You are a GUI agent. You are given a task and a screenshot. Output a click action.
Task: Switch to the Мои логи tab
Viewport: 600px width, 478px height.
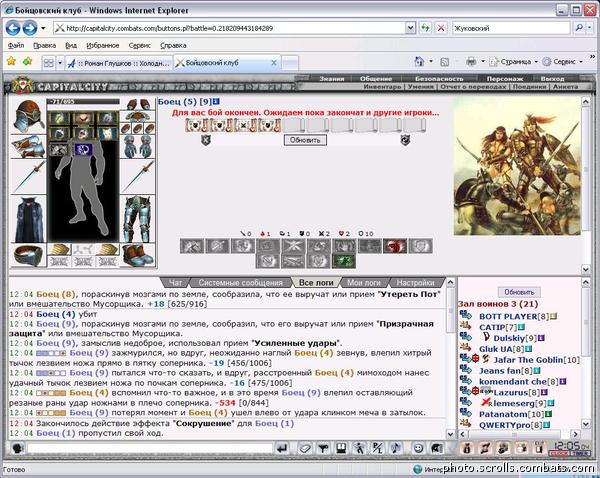click(x=364, y=282)
